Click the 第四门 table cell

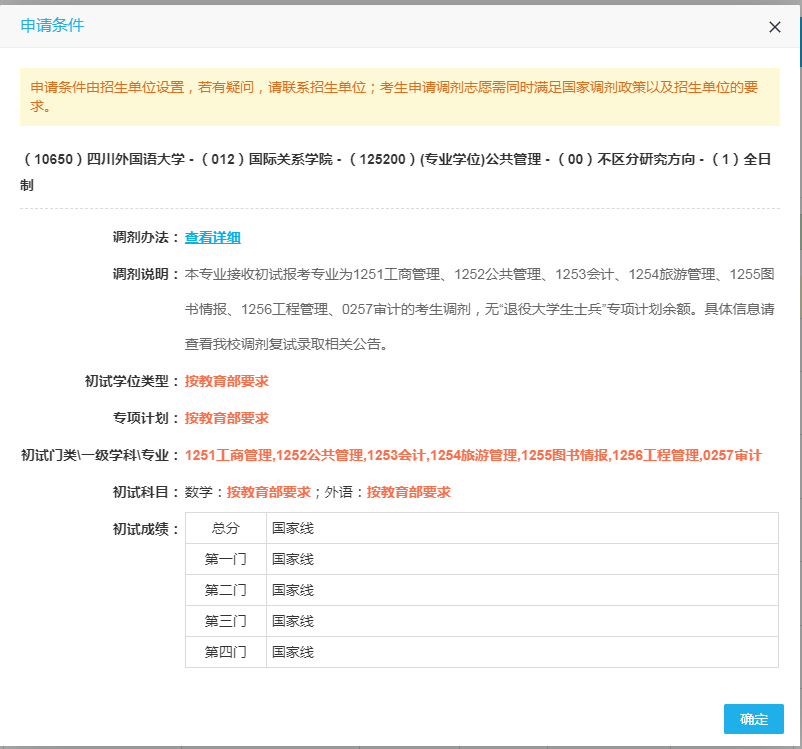click(x=226, y=652)
